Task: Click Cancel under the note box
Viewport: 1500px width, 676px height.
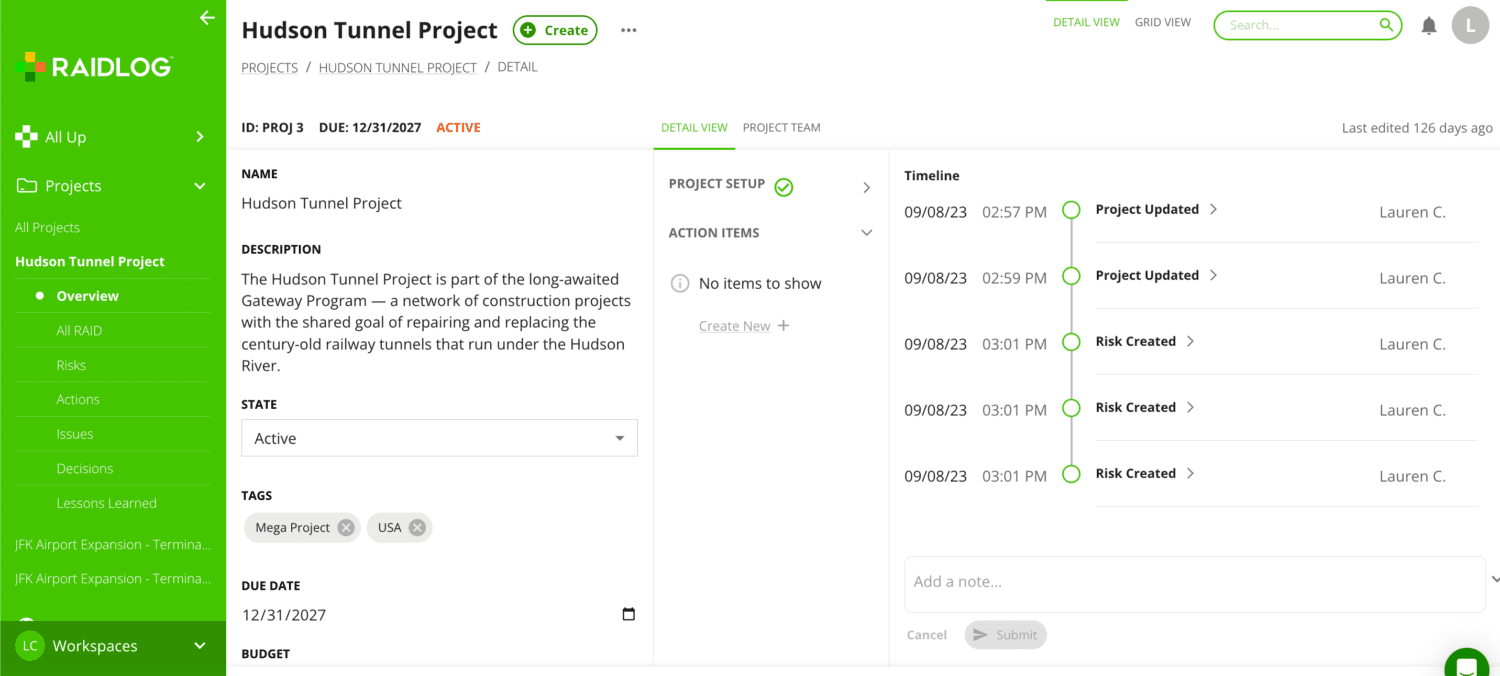Action: (x=927, y=635)
